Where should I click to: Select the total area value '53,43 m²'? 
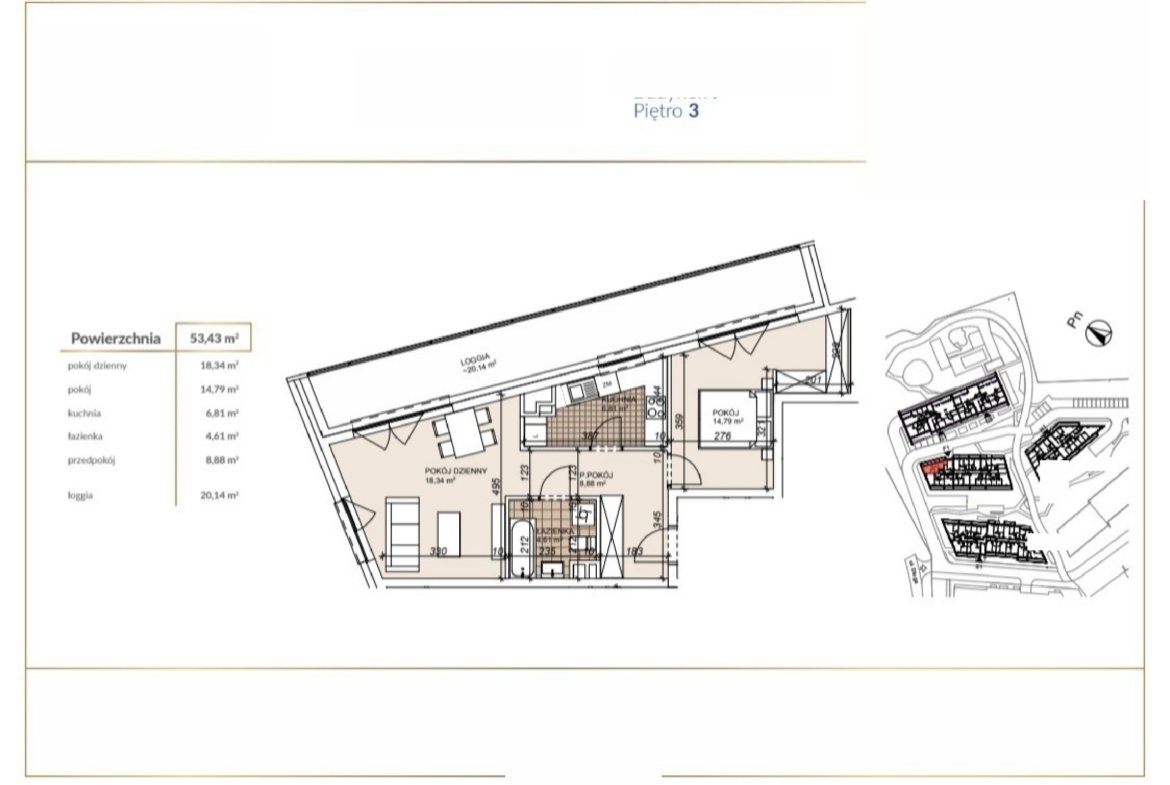(214, 338)
